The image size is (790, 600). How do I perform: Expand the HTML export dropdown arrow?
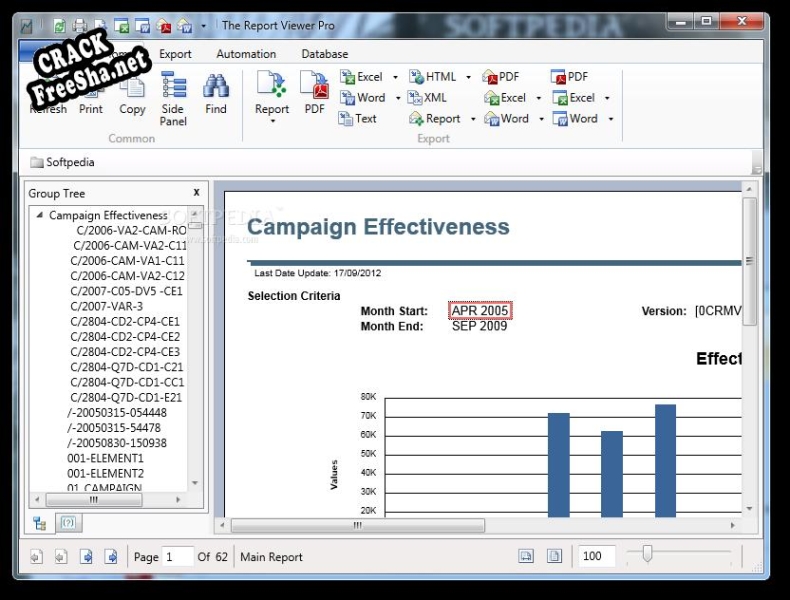(x=468, y=77)
